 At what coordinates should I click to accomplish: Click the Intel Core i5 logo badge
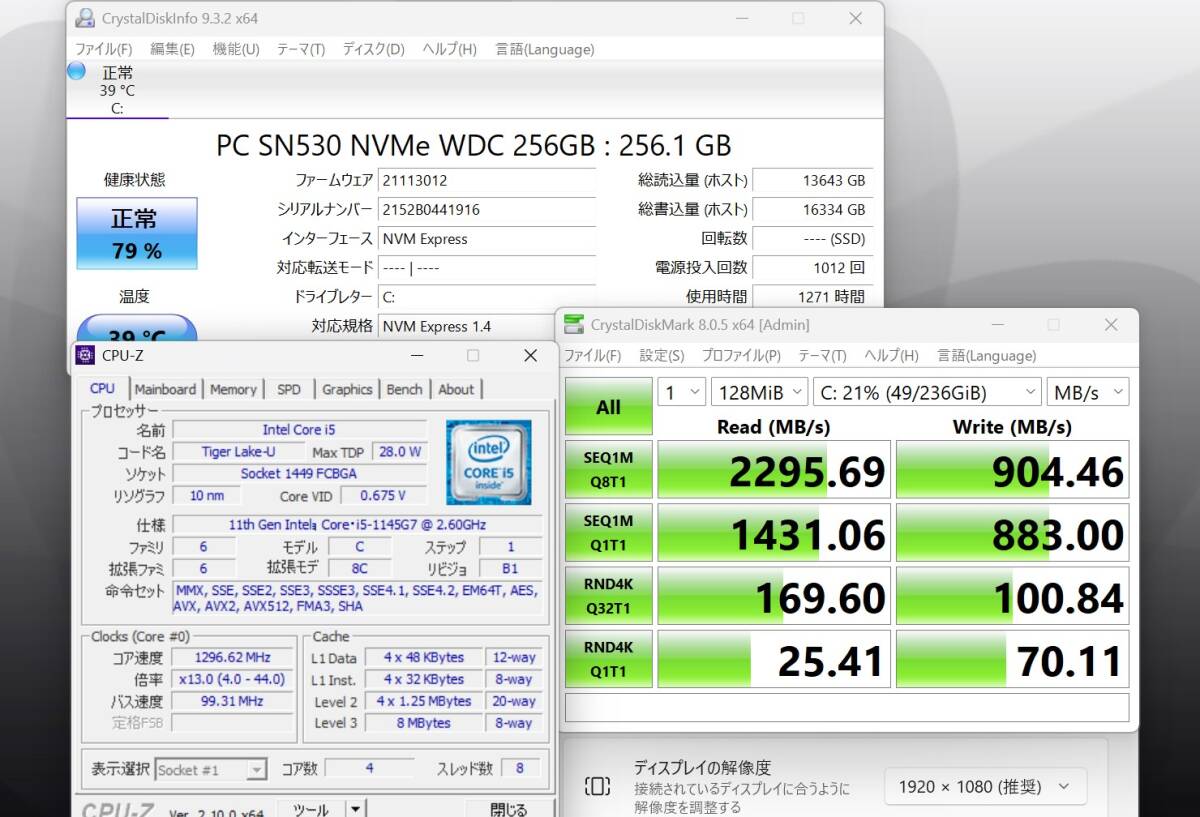[489, 462]
